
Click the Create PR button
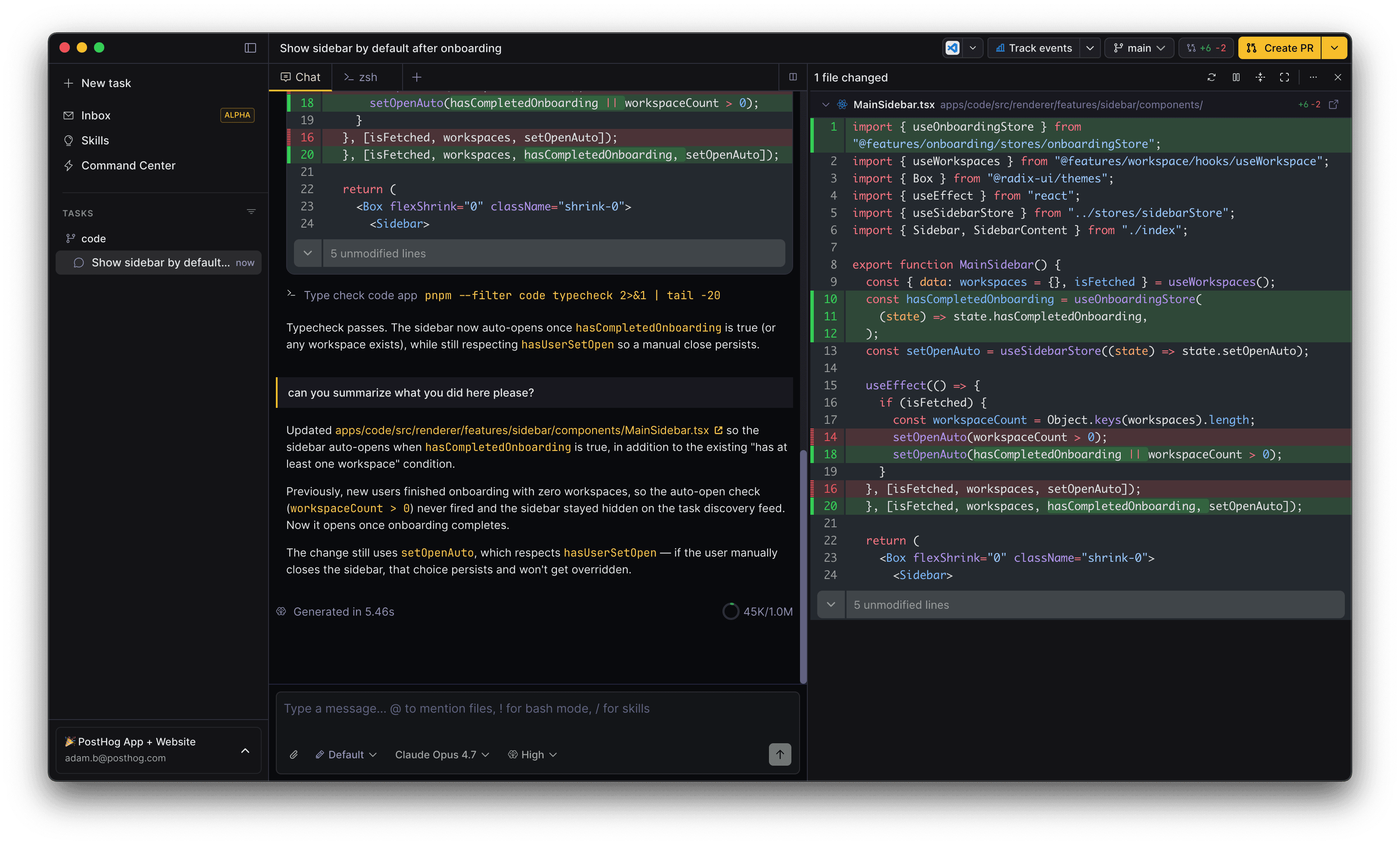(x=1280, y=48)
